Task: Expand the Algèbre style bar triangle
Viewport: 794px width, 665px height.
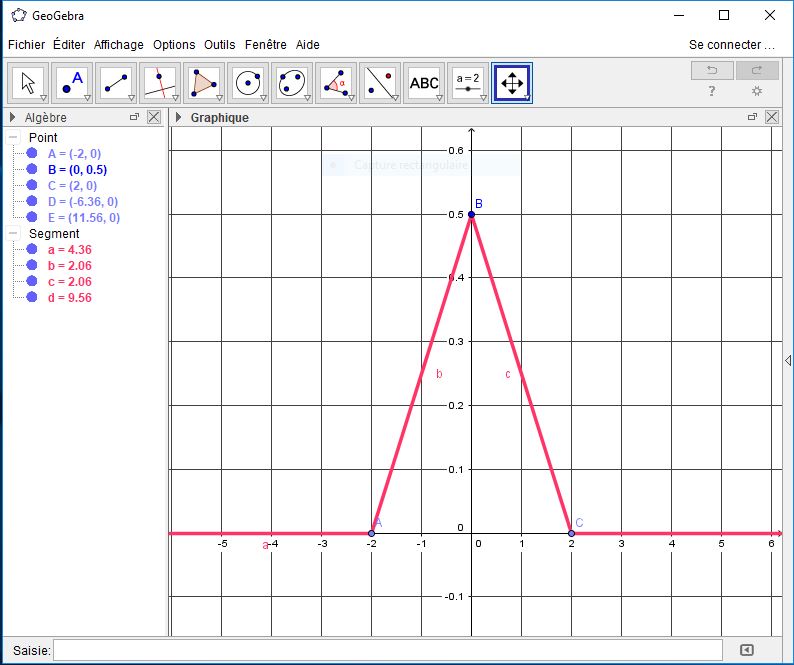Action: pyautogui.click(x=13, y=118)
